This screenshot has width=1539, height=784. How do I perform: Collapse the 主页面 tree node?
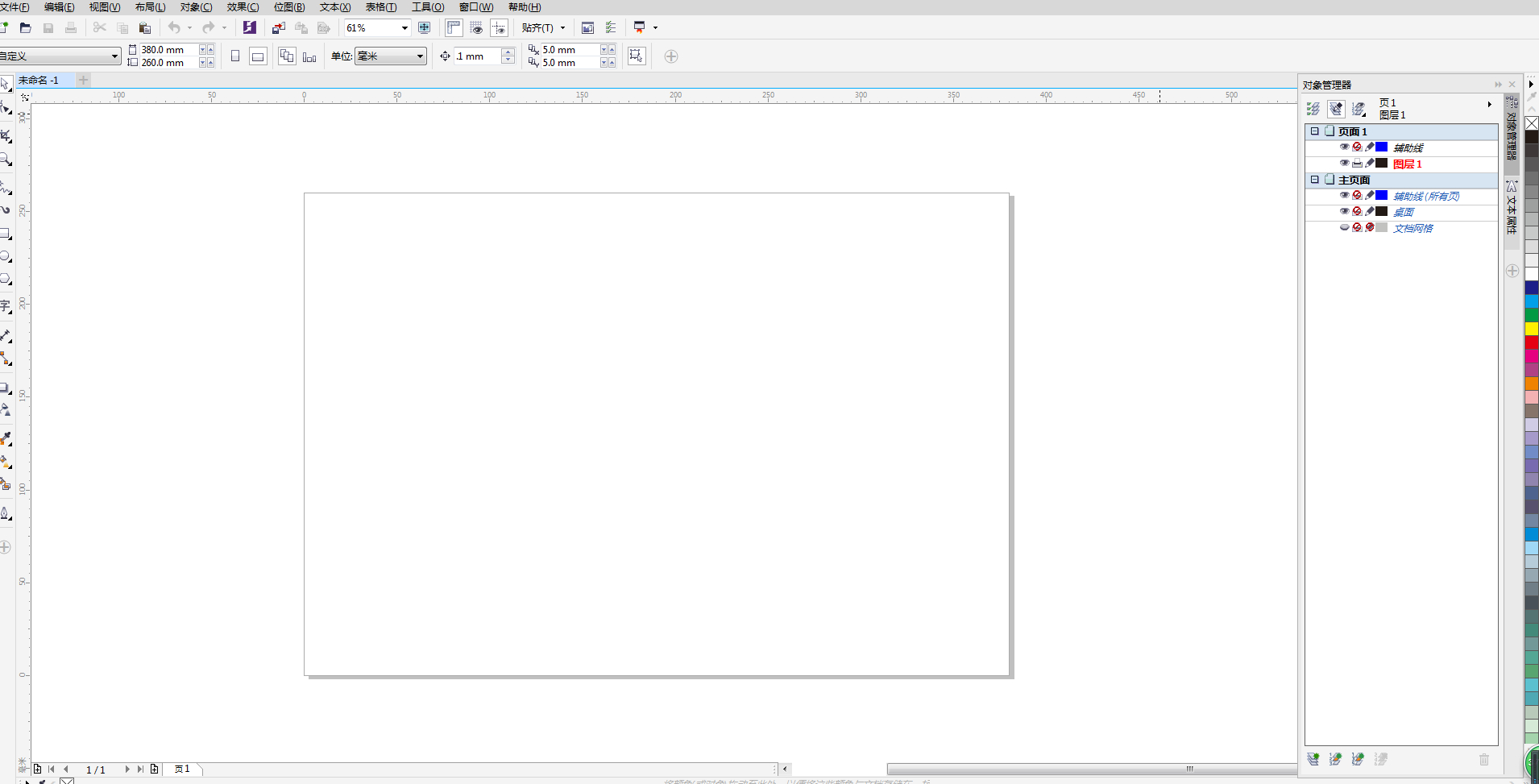tap(1315, 180)
